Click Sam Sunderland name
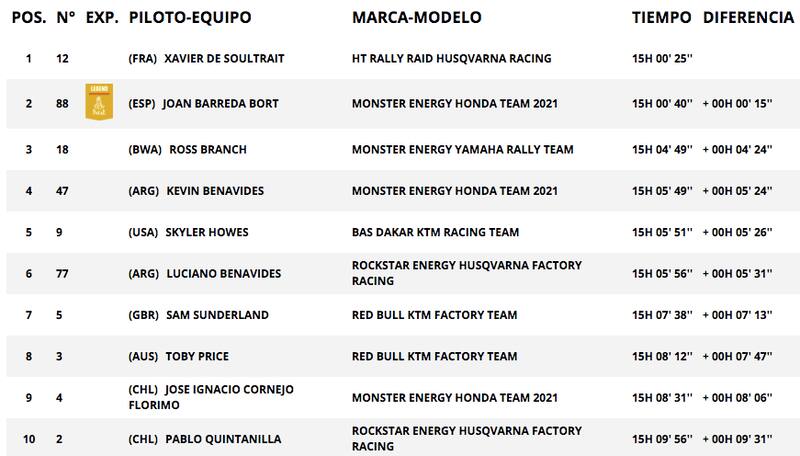Viewport: 800px width, 456px height. click(216, 315)
